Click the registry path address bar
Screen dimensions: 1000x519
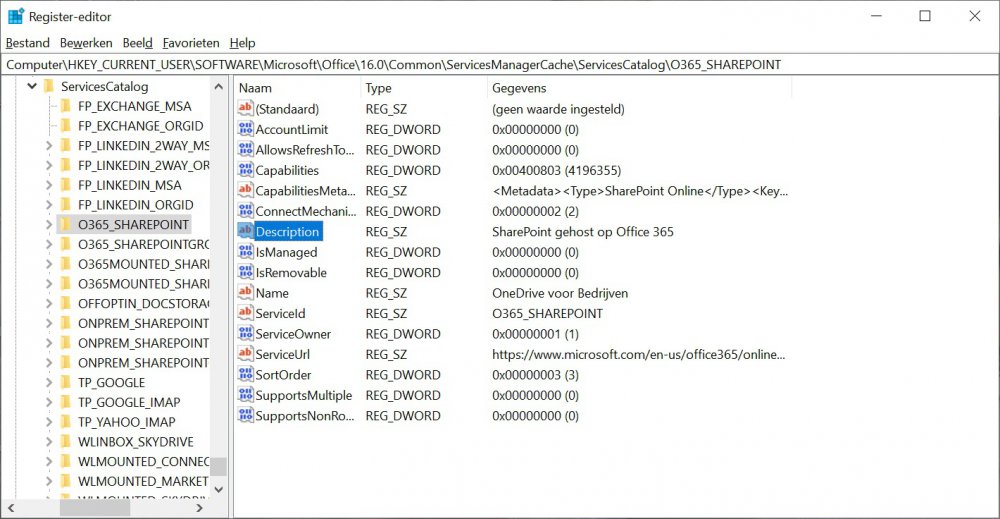click(x=500, y=64)
